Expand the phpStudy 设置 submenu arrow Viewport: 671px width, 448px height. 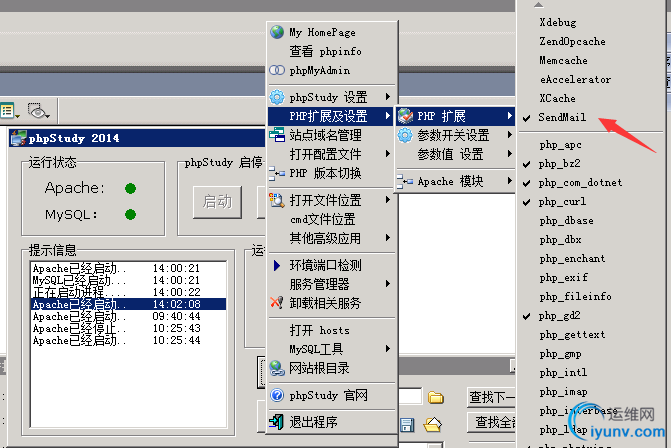[x=388, y=97]
